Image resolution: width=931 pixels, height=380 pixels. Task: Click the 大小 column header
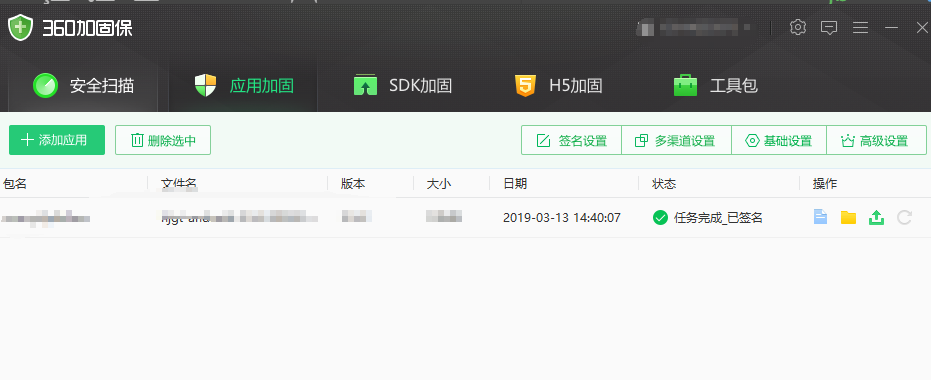pos(439,183)
